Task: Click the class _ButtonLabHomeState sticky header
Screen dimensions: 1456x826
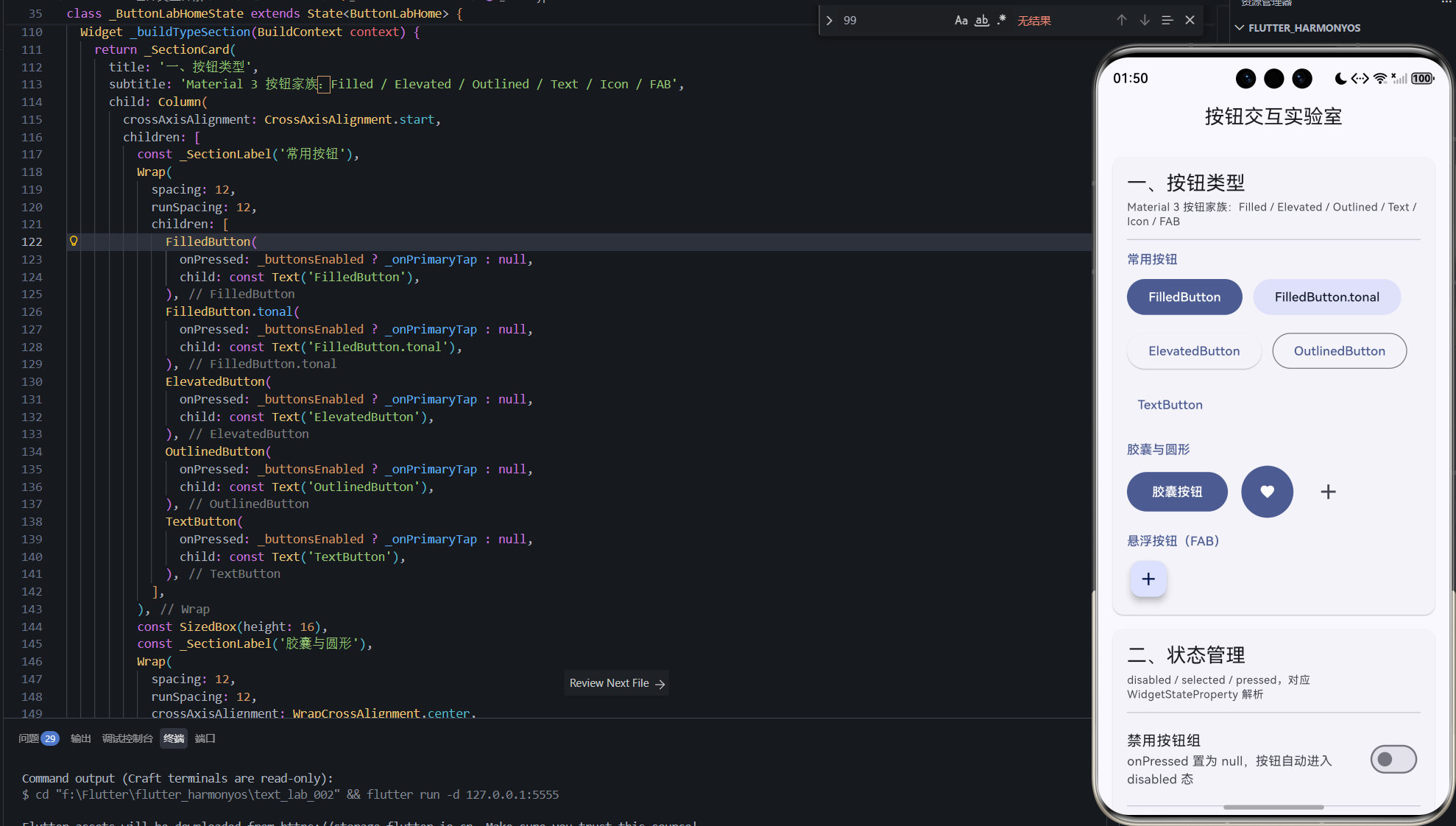Action: click(265, 13)
